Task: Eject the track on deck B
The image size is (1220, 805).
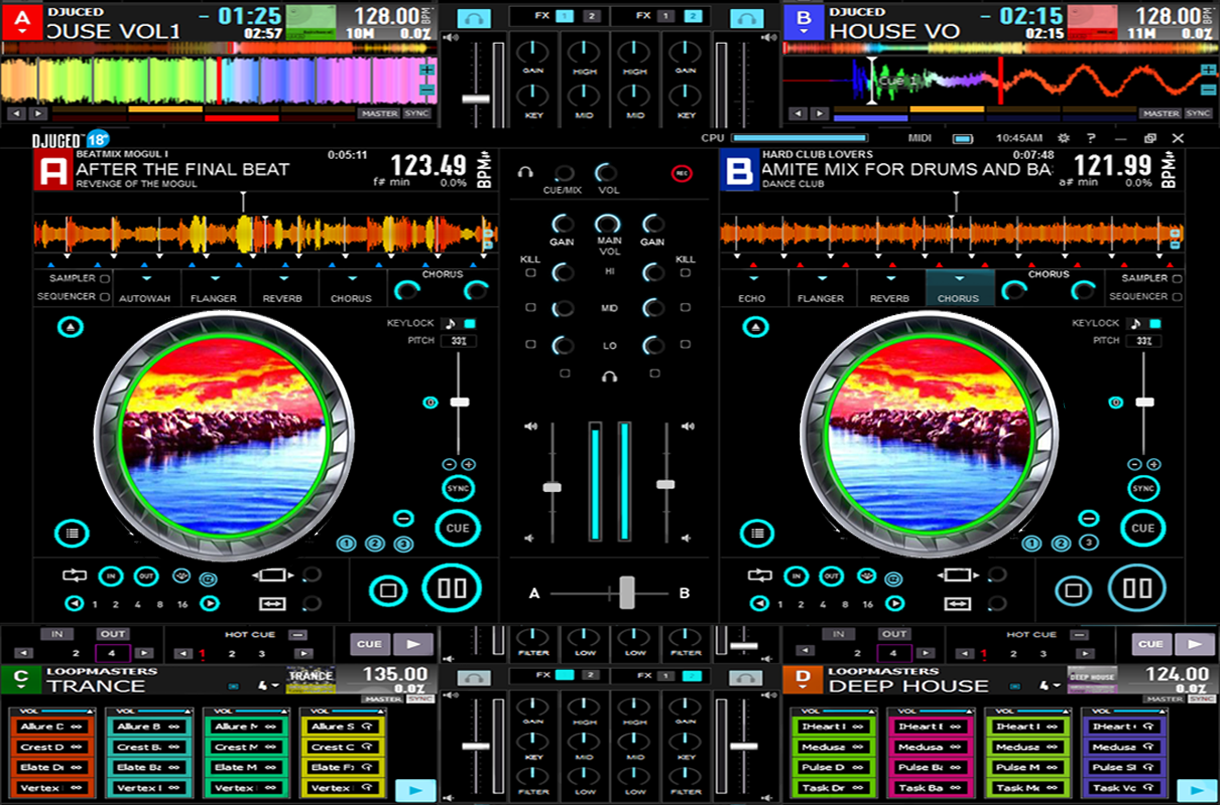Action: pyautogui.click(x=756, y=327)
